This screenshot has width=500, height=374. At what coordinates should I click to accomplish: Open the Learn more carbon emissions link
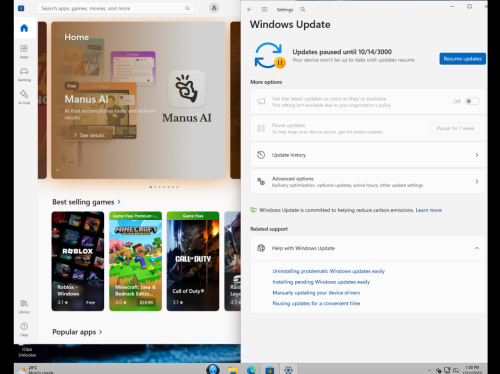pyautogui.click(x=428, y=210)
